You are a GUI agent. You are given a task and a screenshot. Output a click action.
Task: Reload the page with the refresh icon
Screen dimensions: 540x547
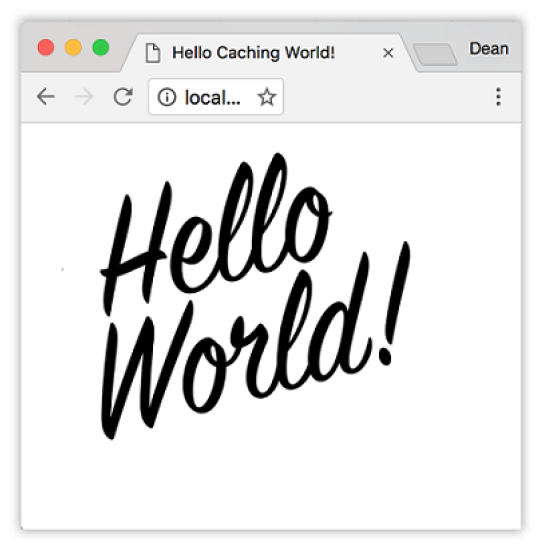click(123, 96)
